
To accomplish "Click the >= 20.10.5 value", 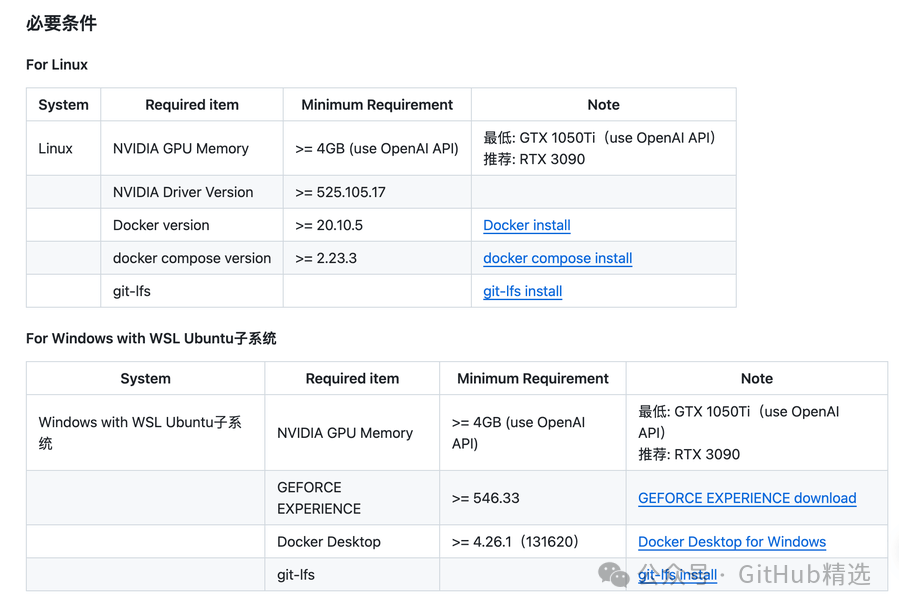I will [x=329, y=225].
